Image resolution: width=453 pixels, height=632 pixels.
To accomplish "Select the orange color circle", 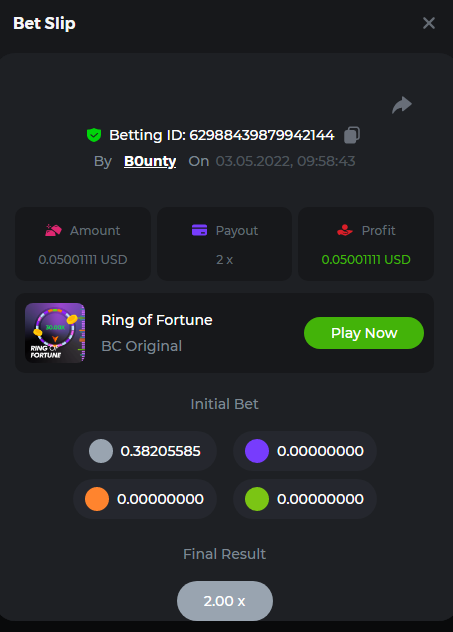I will tap(97, 499).
